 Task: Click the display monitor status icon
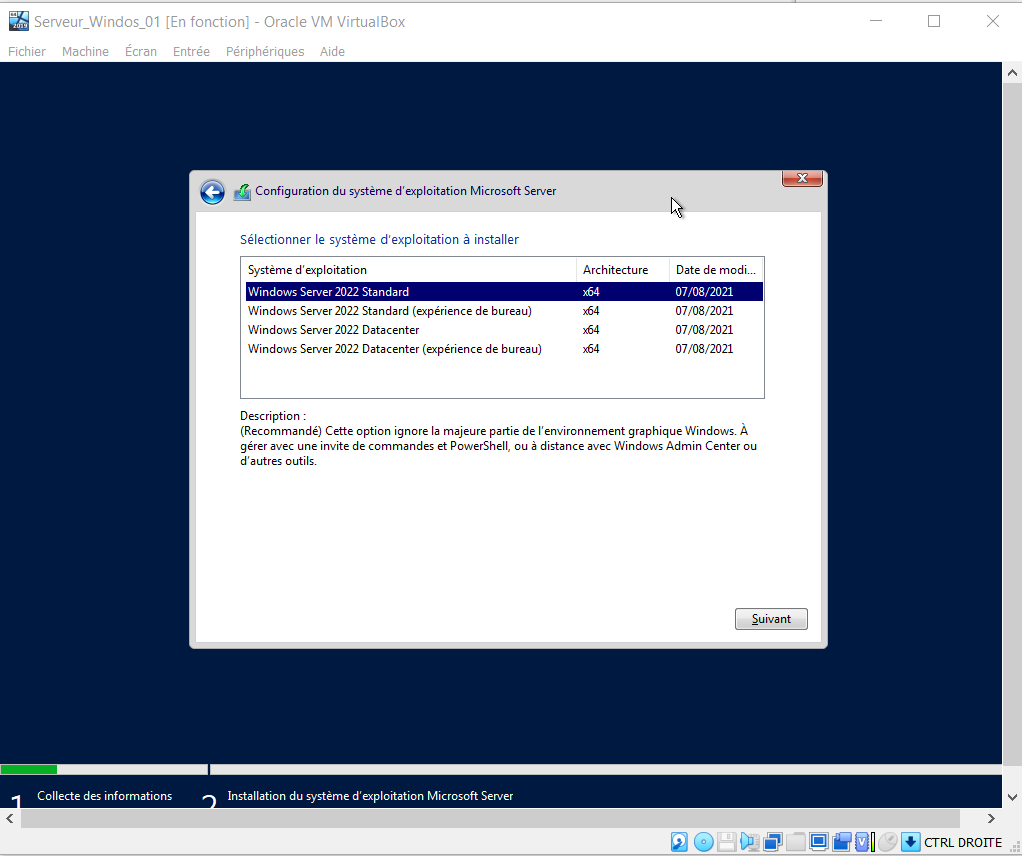pos(818,842)
